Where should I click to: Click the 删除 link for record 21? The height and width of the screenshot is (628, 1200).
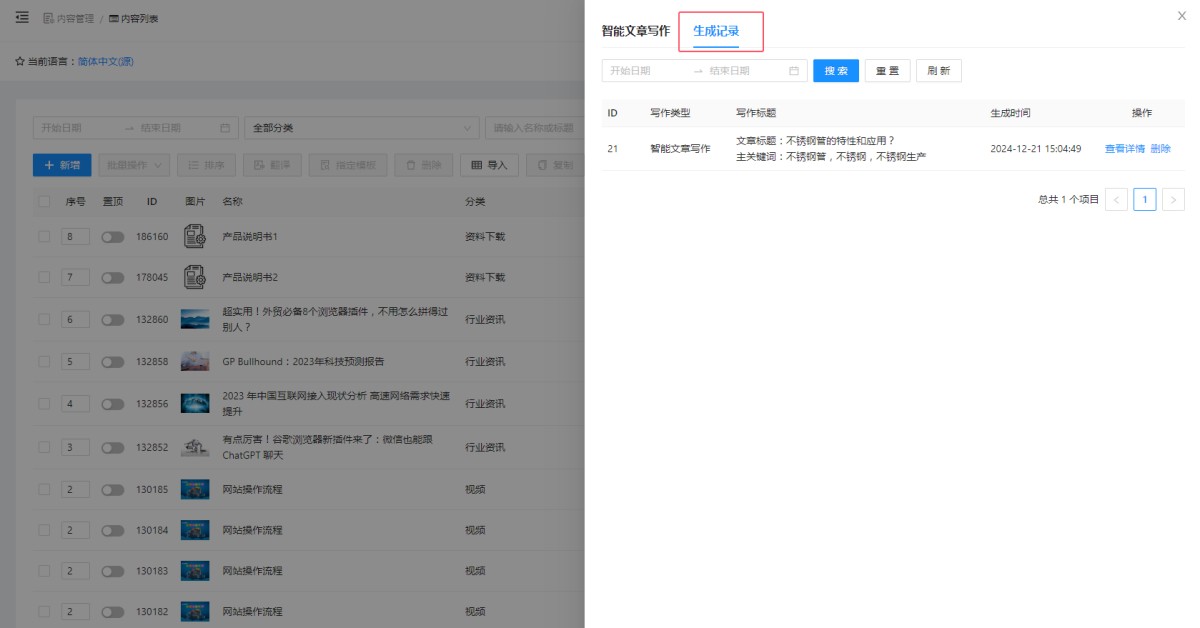(x=1160, y=149)
